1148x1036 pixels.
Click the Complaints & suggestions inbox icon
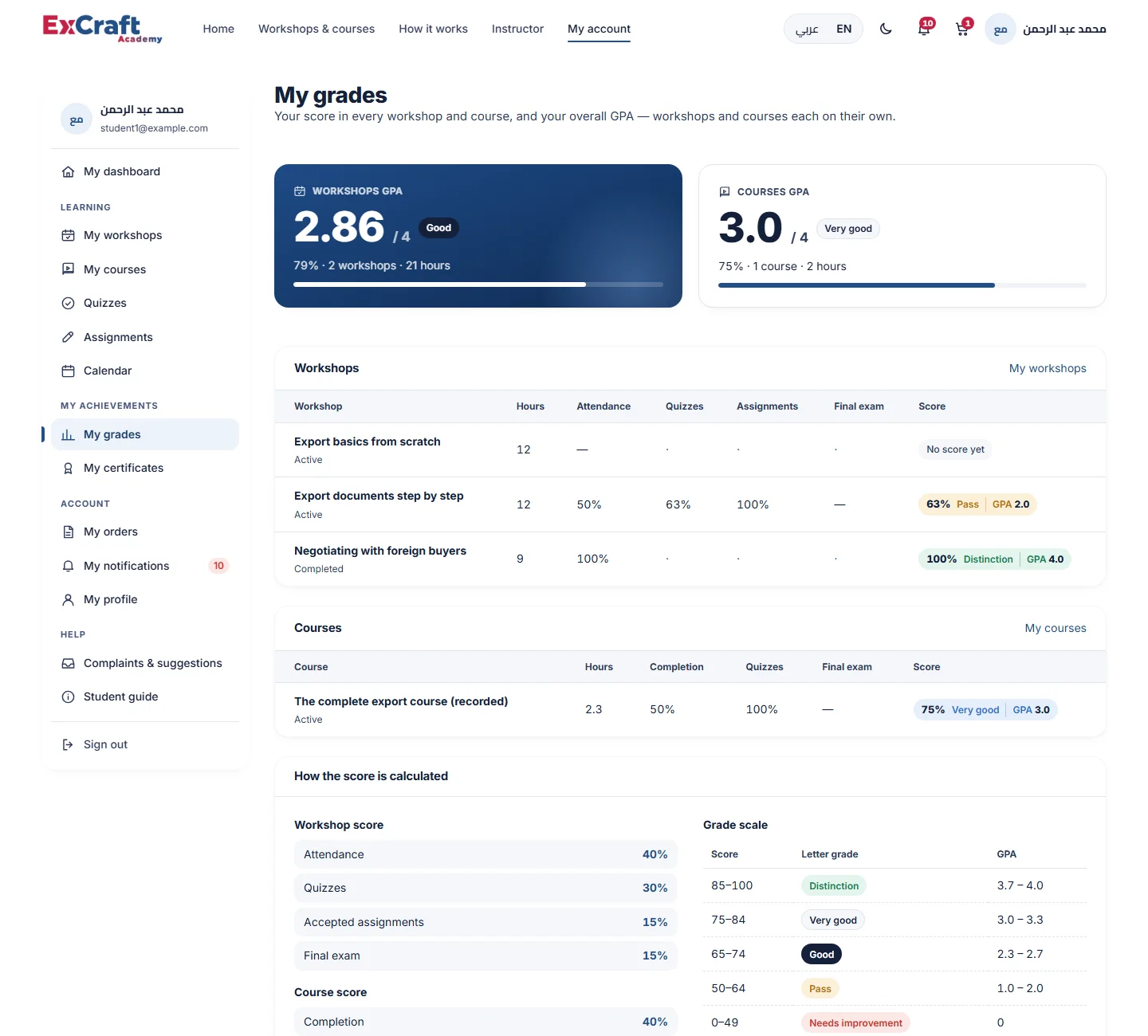(69, 664)
